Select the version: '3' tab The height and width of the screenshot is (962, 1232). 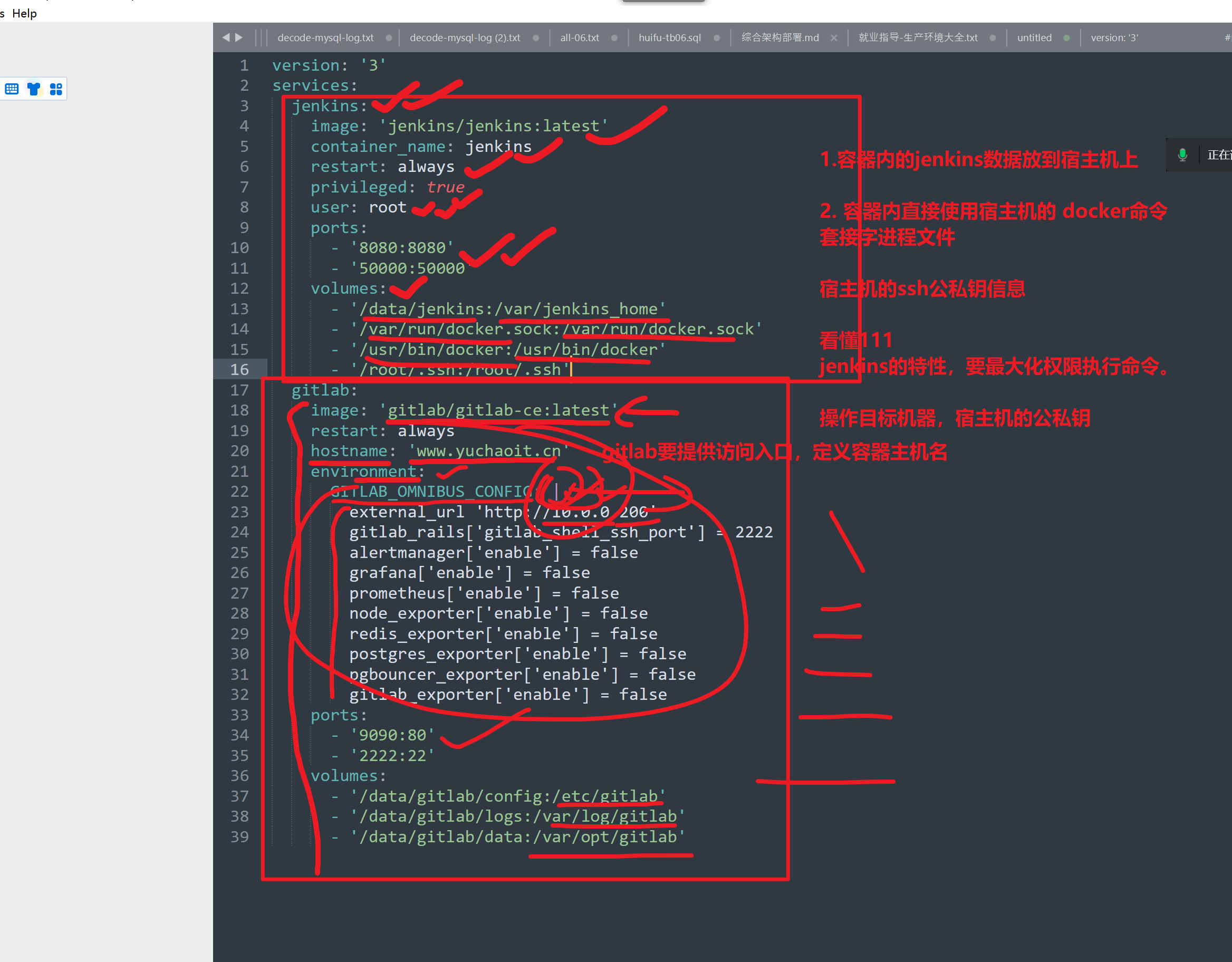pos(1114,38)
